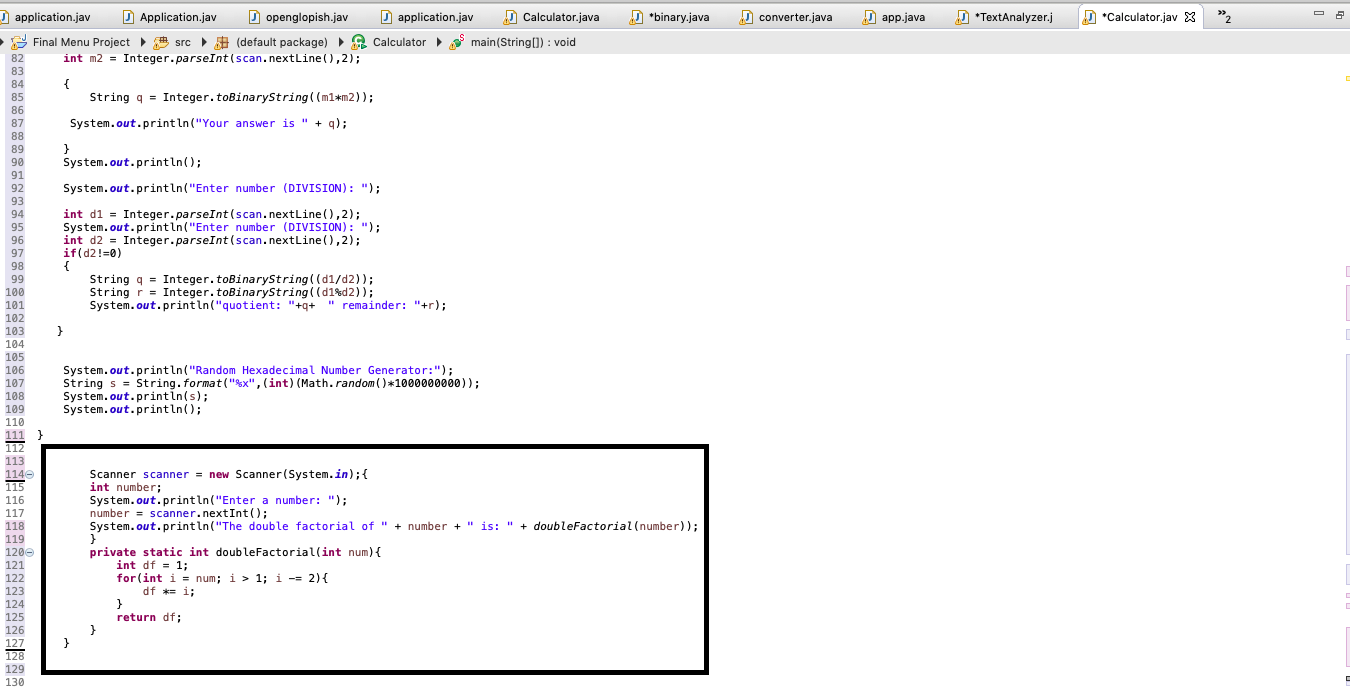This screenshot has height=690, width=1350.
Task: Restore the editor area with the restore icon
Action: tap(1340, 14)
